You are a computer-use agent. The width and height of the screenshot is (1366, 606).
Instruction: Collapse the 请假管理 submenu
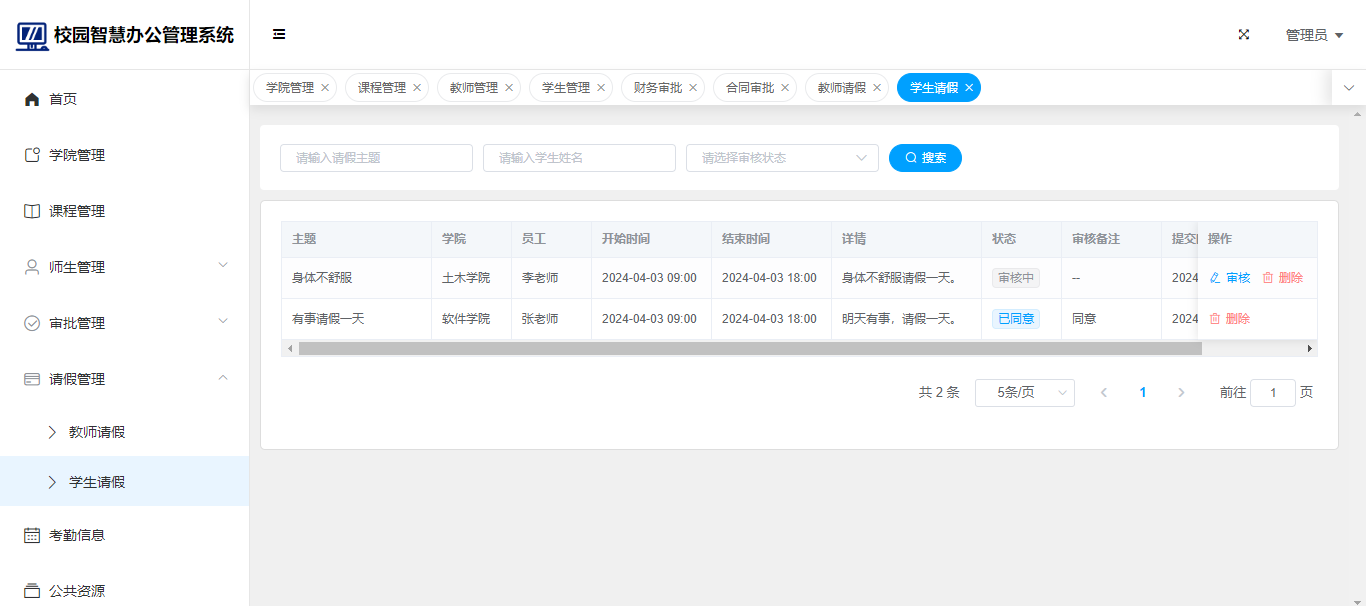point(223,377)
